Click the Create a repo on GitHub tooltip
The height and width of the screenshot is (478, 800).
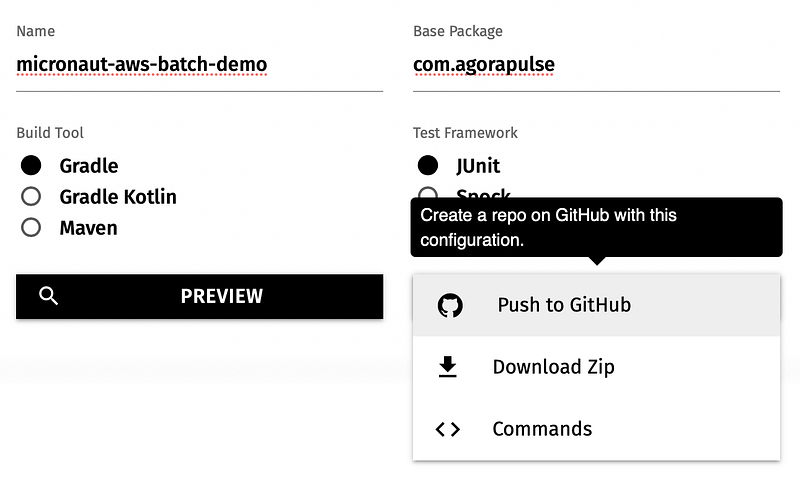[x=596, y=228]
